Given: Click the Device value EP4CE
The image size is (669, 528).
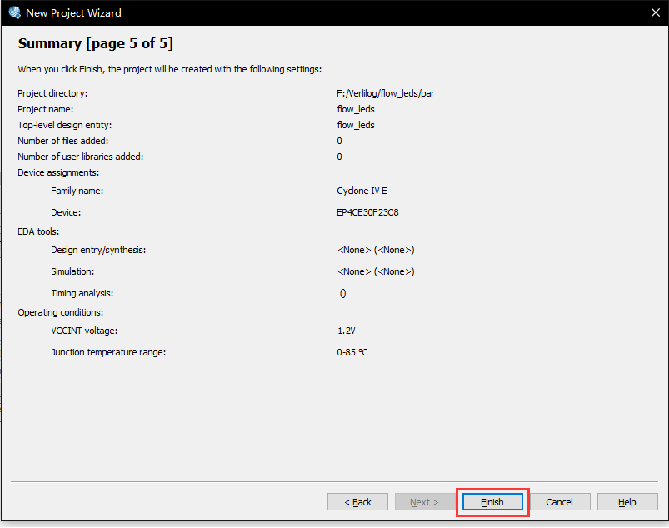Looking at the screenshot, I should (x=367, y=212).
